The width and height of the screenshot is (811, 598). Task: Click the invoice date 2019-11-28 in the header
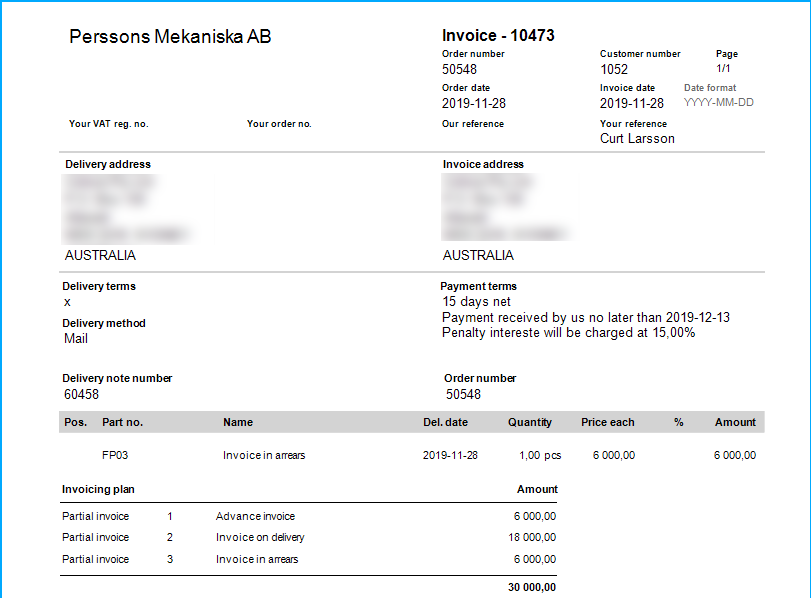pyautogui.click(x=632, y=103)
